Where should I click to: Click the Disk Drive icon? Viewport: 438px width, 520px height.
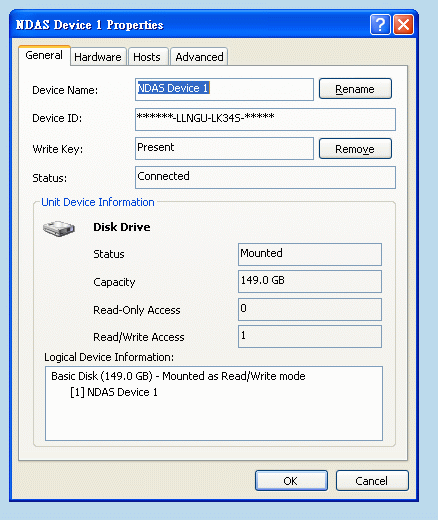[x=59, y=229]
